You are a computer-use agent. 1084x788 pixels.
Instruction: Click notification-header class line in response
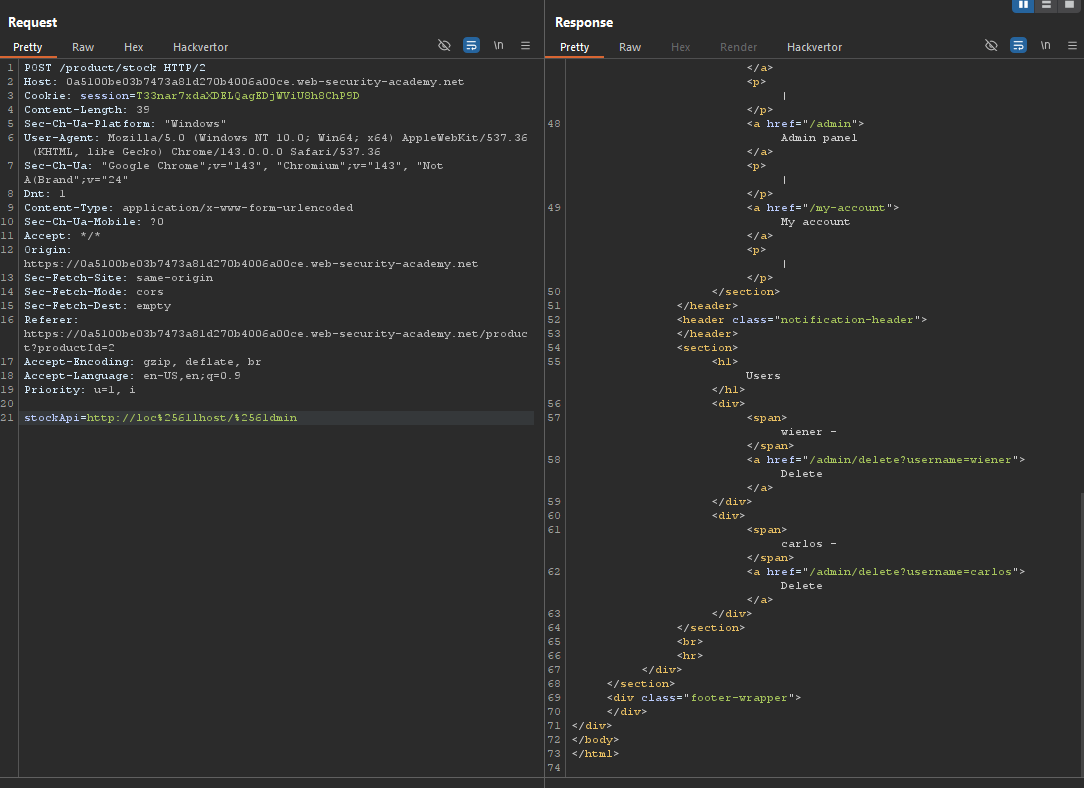coord(802,320)
